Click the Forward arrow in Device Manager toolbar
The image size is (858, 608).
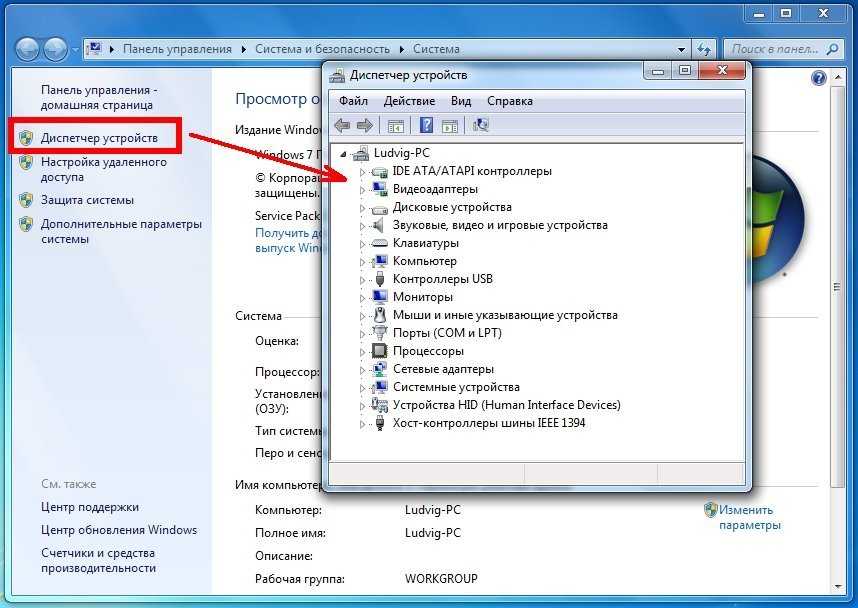[365, 126]
